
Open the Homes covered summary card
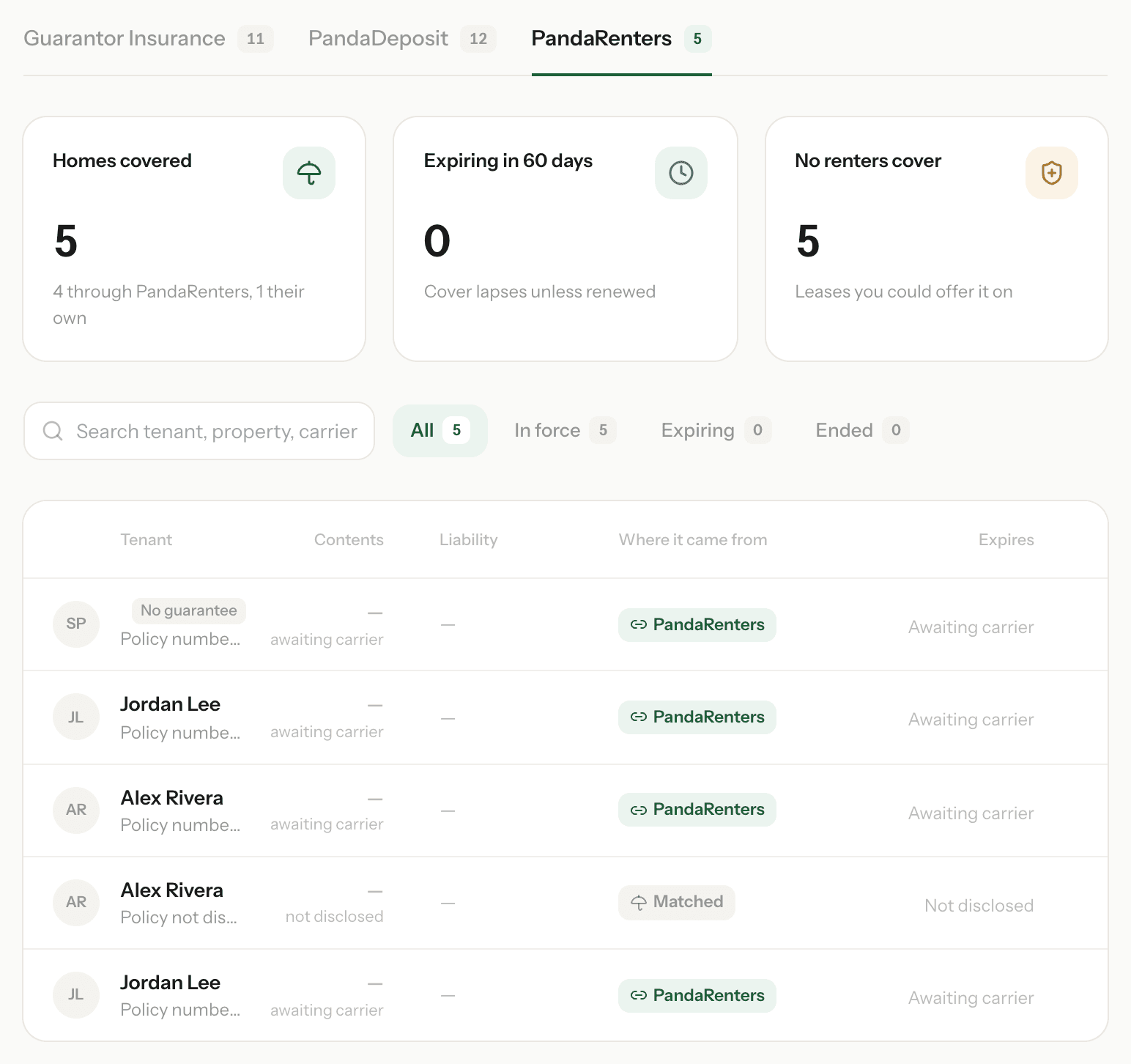pos(194,239)
